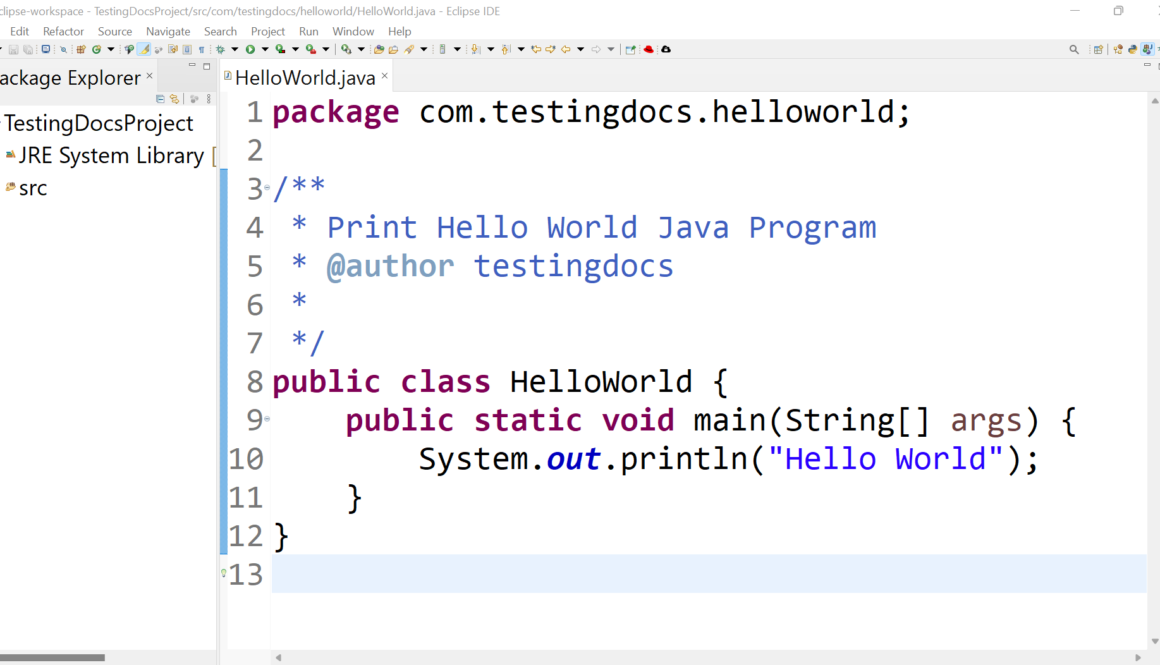Open the Navigate menu
Screen dimensions: 1160x665
pos(167,31)
